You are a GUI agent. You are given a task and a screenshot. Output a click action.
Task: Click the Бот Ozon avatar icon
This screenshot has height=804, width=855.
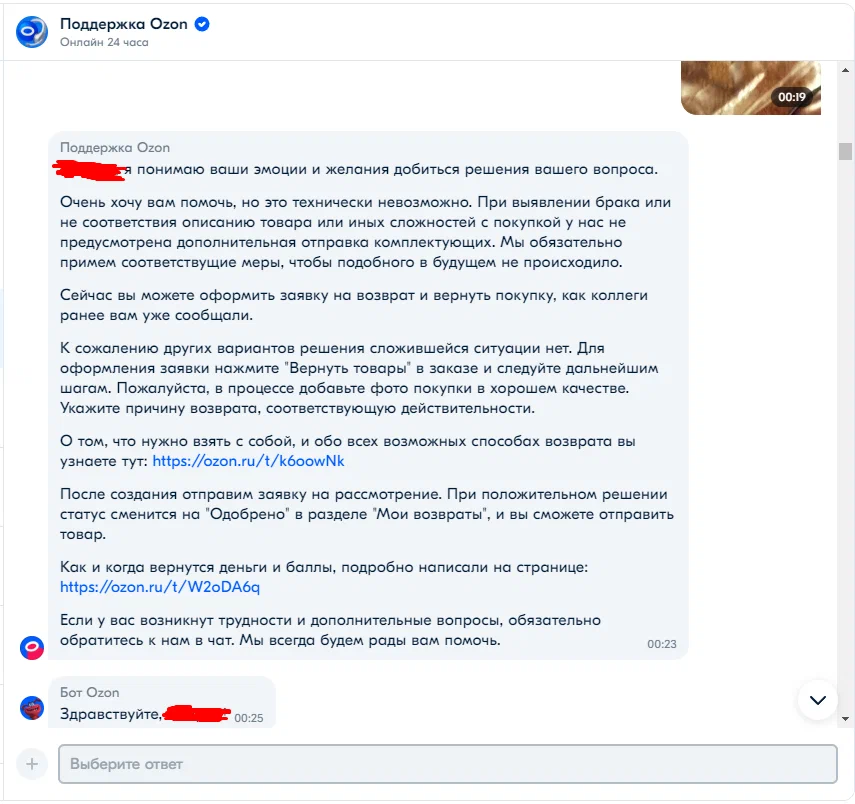click(x=32, y=708)
